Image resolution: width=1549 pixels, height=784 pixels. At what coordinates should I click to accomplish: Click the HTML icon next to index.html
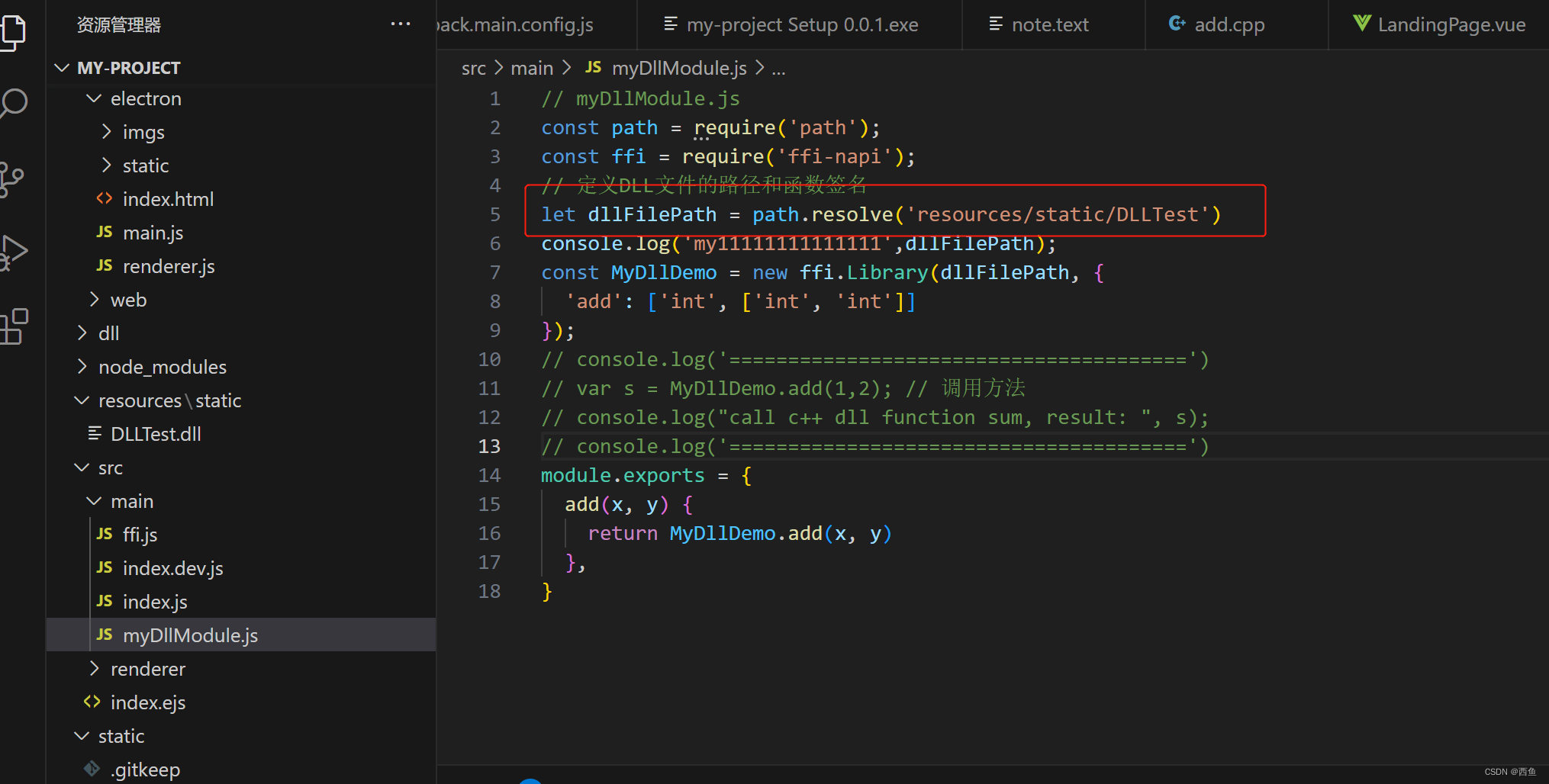(x=105, y=198)
